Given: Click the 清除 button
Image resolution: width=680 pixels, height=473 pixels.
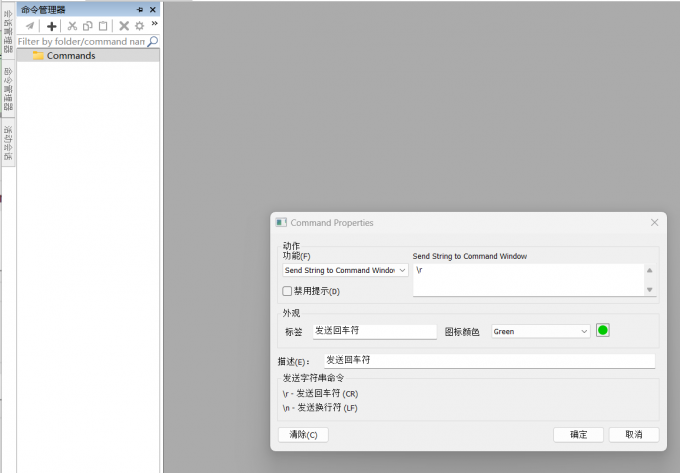Looking at the screenshot, I should 303,435.
